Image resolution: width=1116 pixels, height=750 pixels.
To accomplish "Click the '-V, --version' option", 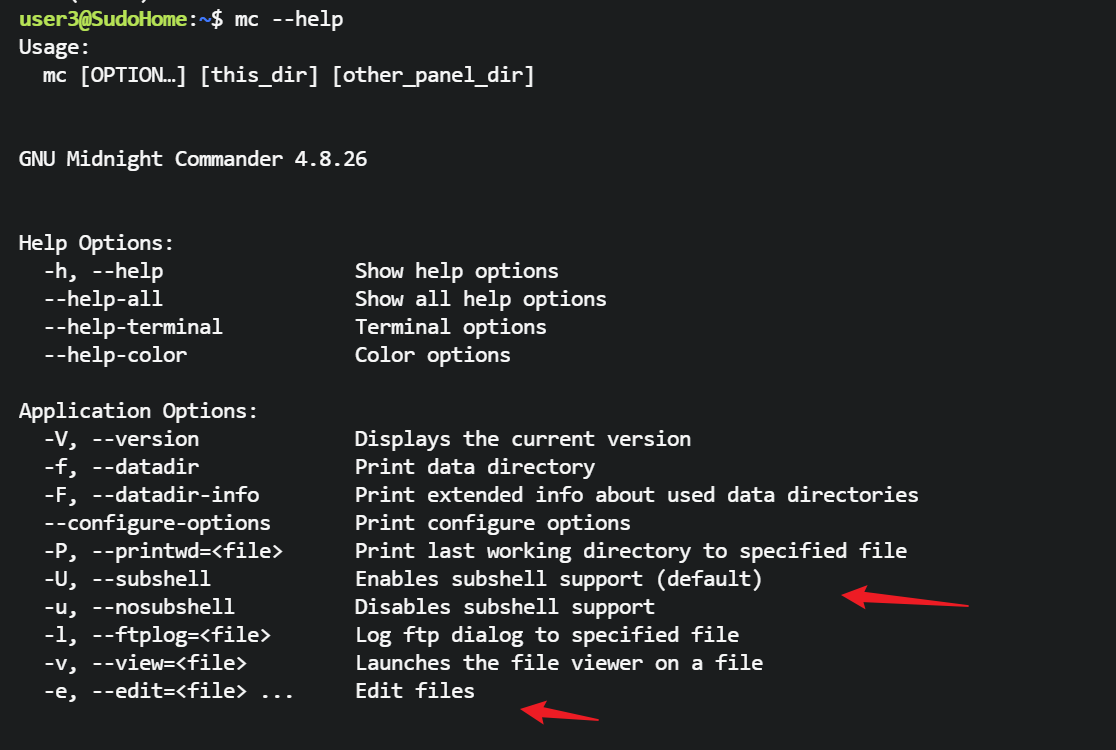I will (x=121, y=439).
